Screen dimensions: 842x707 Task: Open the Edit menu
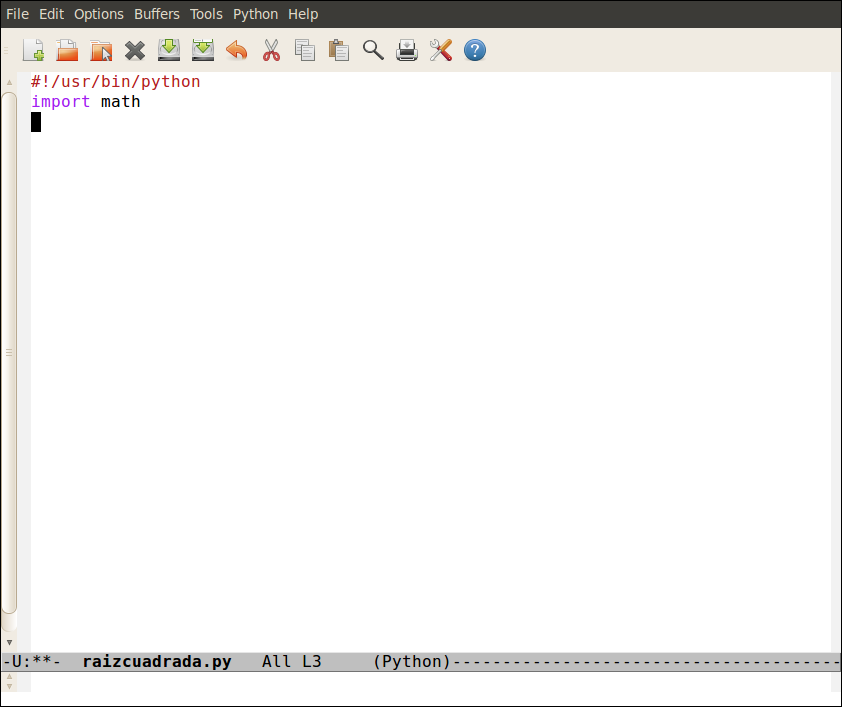tap(52, 14)
